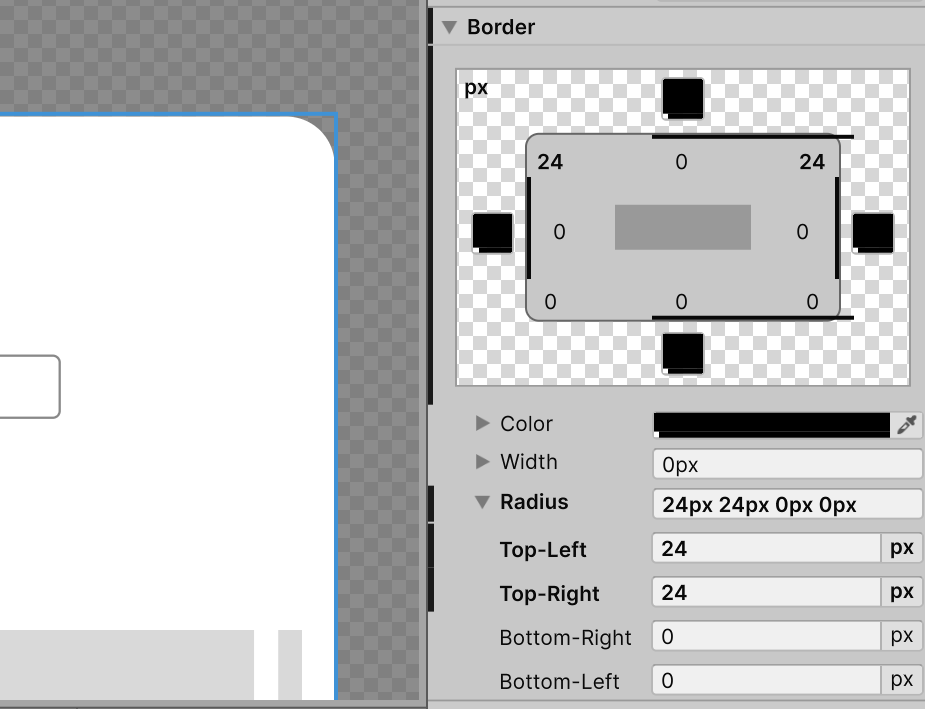This screenshot has width=925, height=709.
Task: Open the px unit dropdown for Bottom-Right
Action: click(902, 636)
